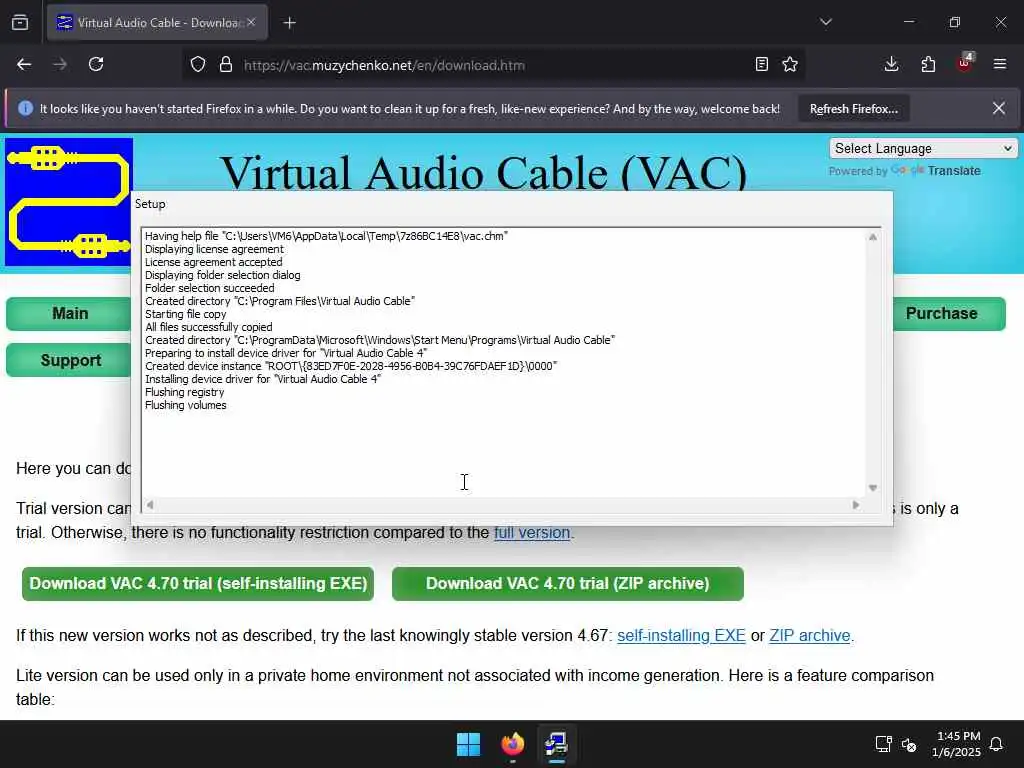Open the Select Language dropdown
Image resolution: width=1024 pixels, height=768 pixels.
click(923, 148)
